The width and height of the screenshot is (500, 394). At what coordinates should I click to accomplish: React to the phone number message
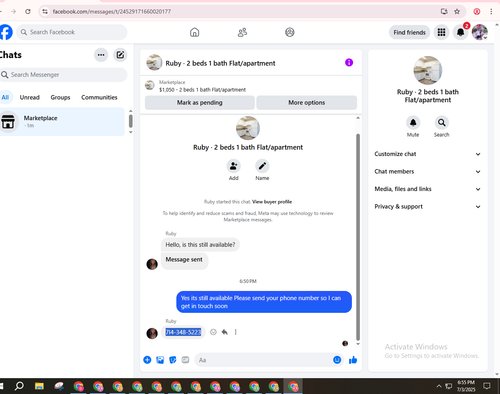click(213, 332)
